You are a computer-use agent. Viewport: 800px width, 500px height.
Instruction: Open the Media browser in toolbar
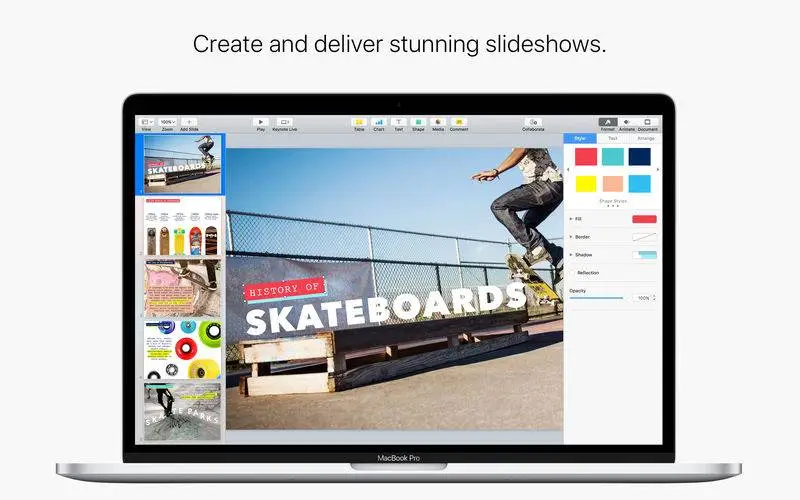click(x=438, y=122)
